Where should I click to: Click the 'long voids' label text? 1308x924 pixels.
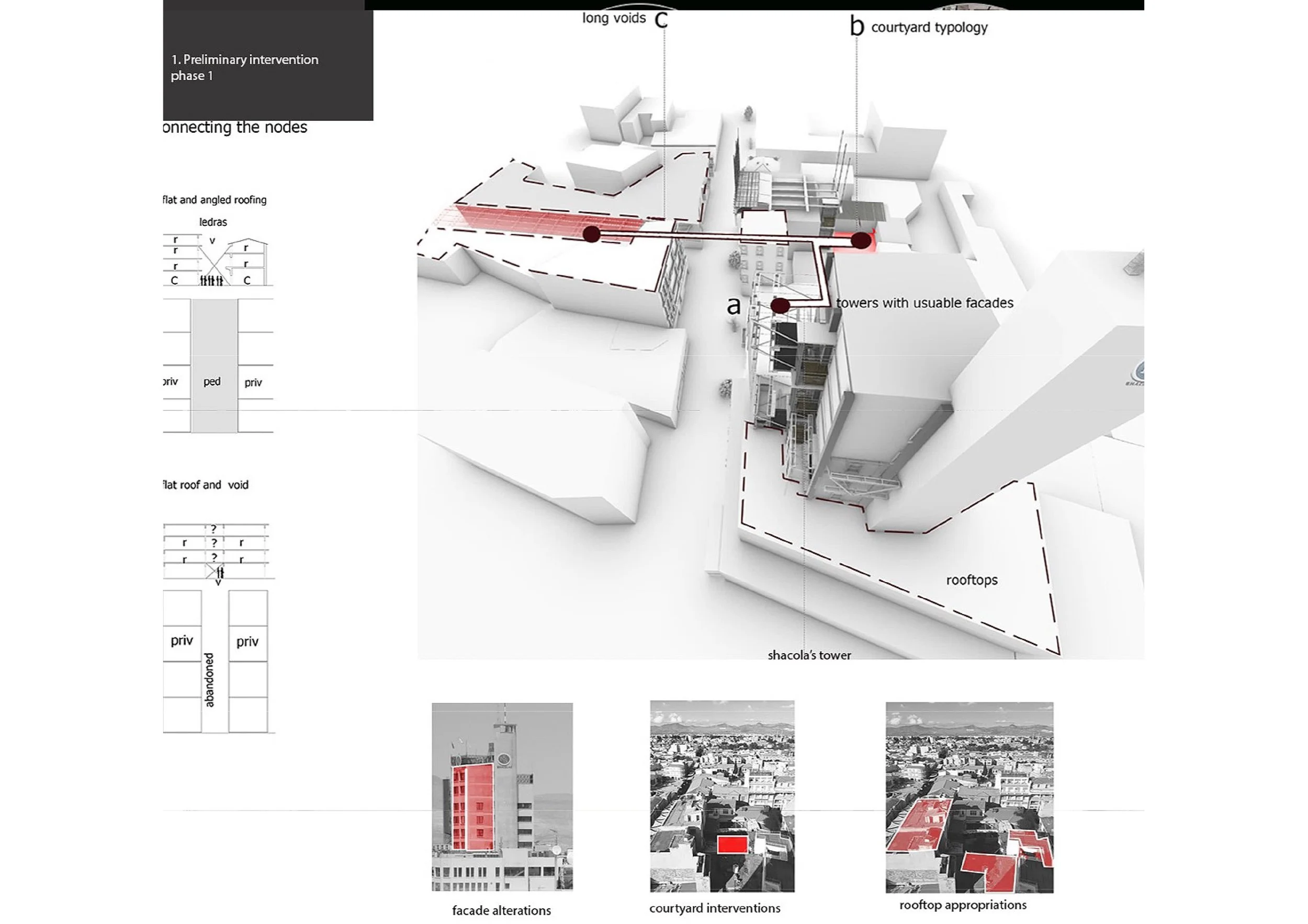coord(614,18)
